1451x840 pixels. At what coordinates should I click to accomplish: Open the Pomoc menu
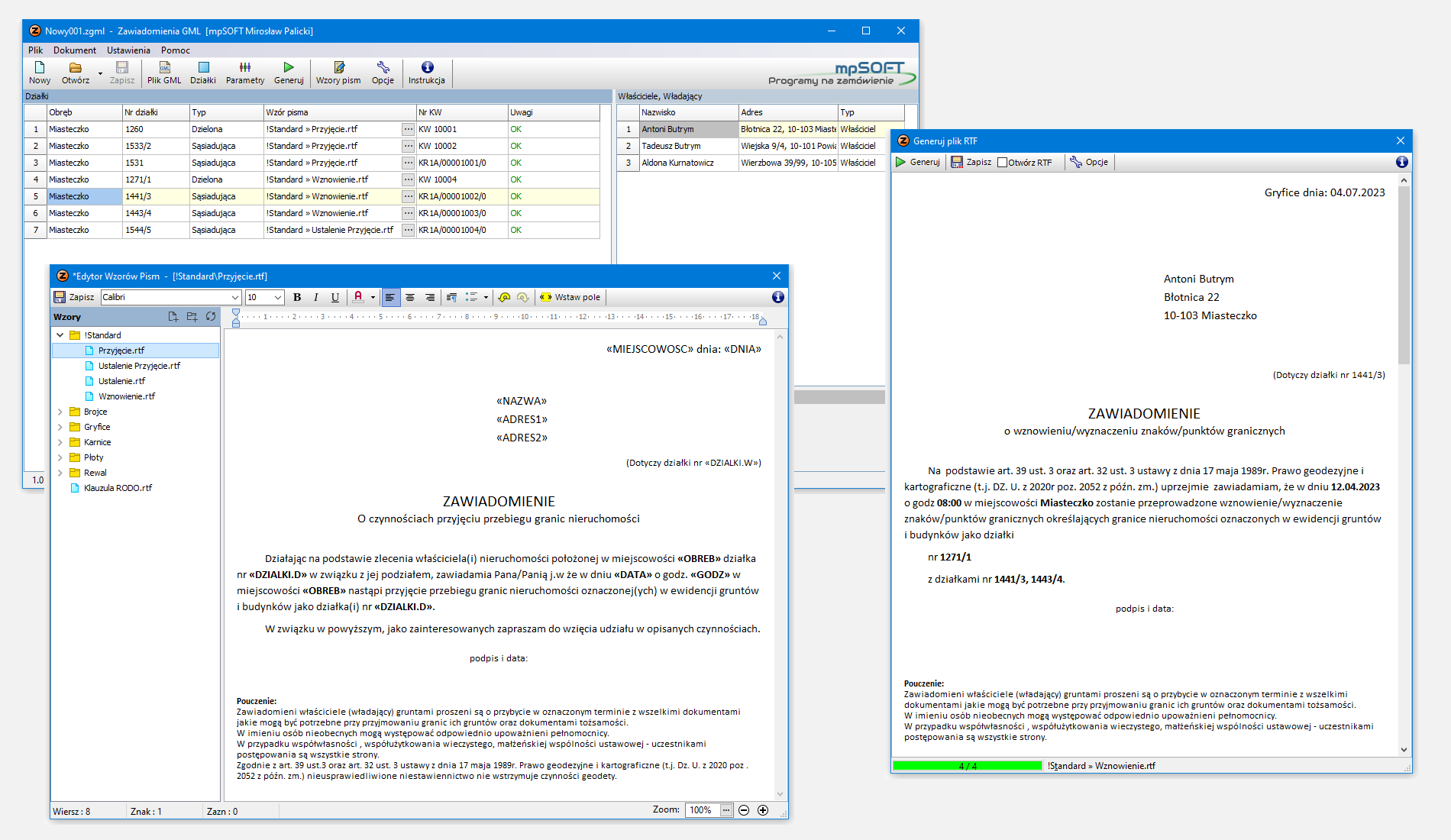point(176,50)
